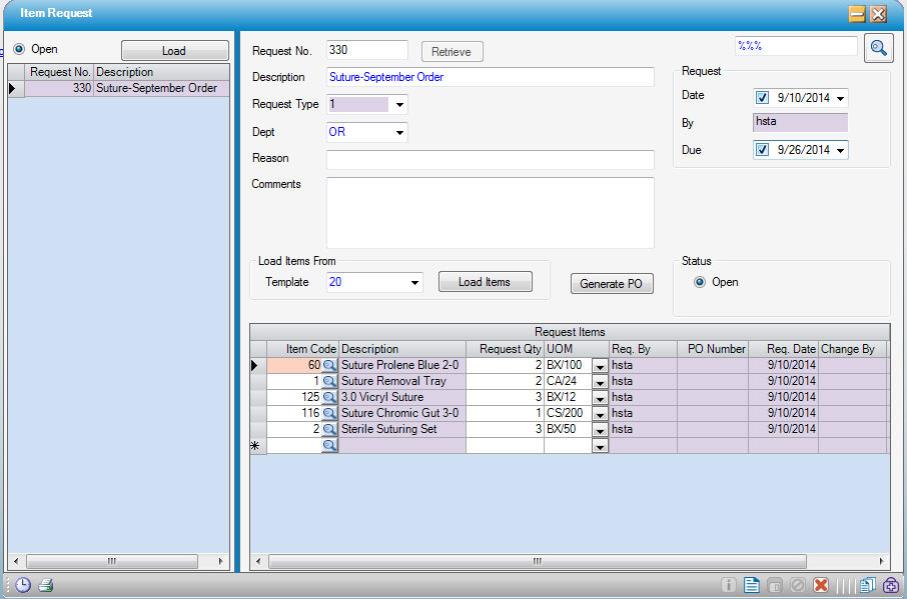This screenshot has height=599, width=907.
Task: Expand the Request Type dropdown
Action: point(400,104)
